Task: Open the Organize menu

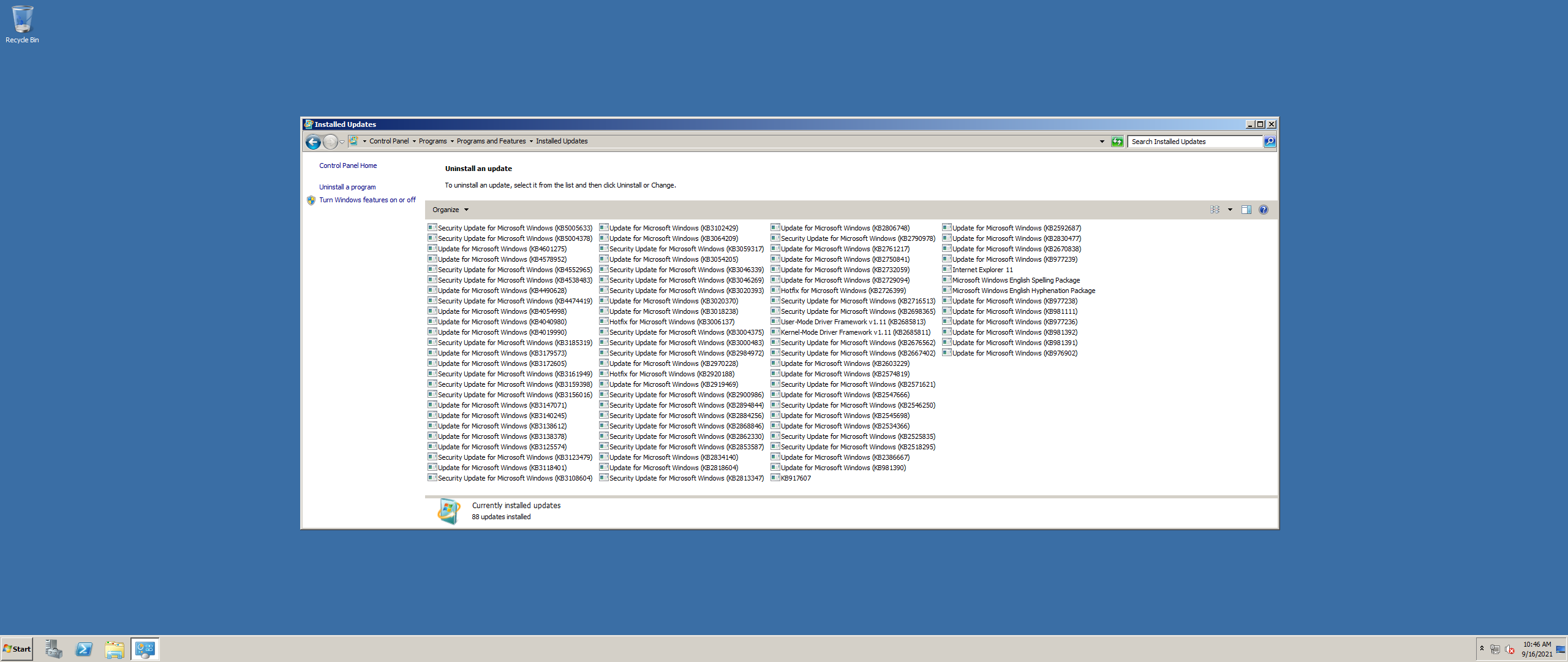Action: [450, 210]
